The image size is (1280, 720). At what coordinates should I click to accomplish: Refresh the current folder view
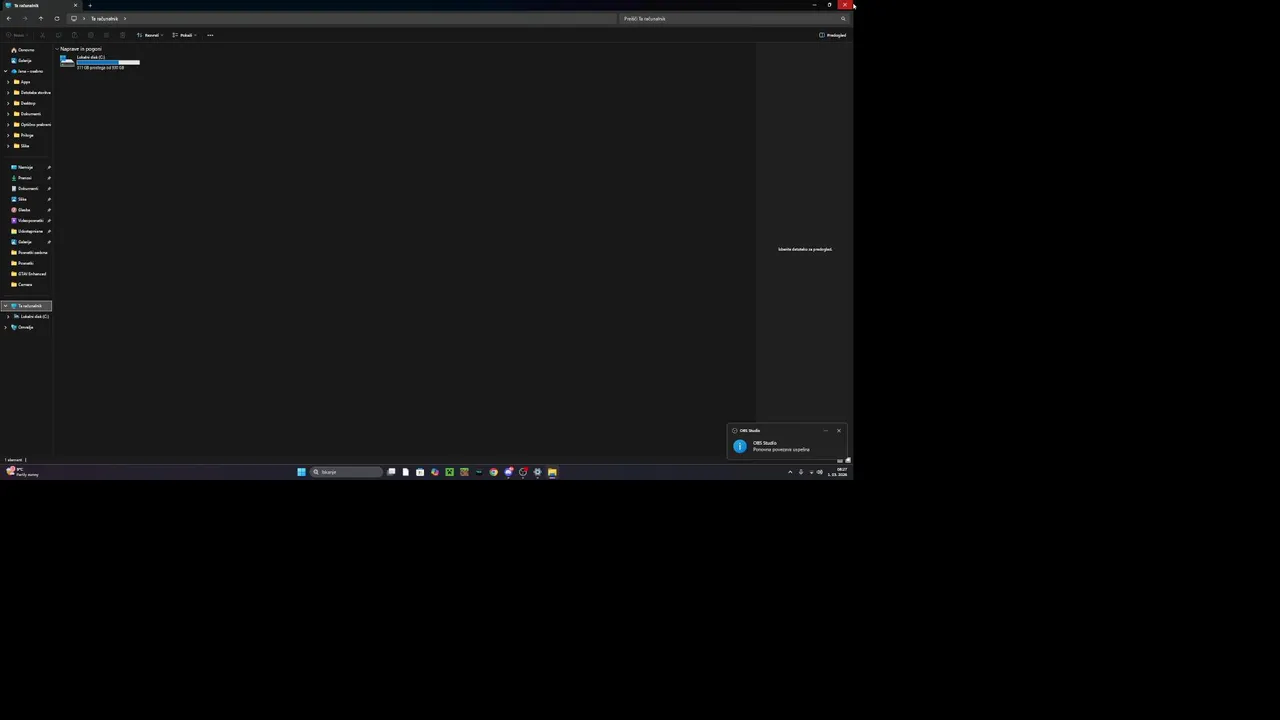(56, 18)
